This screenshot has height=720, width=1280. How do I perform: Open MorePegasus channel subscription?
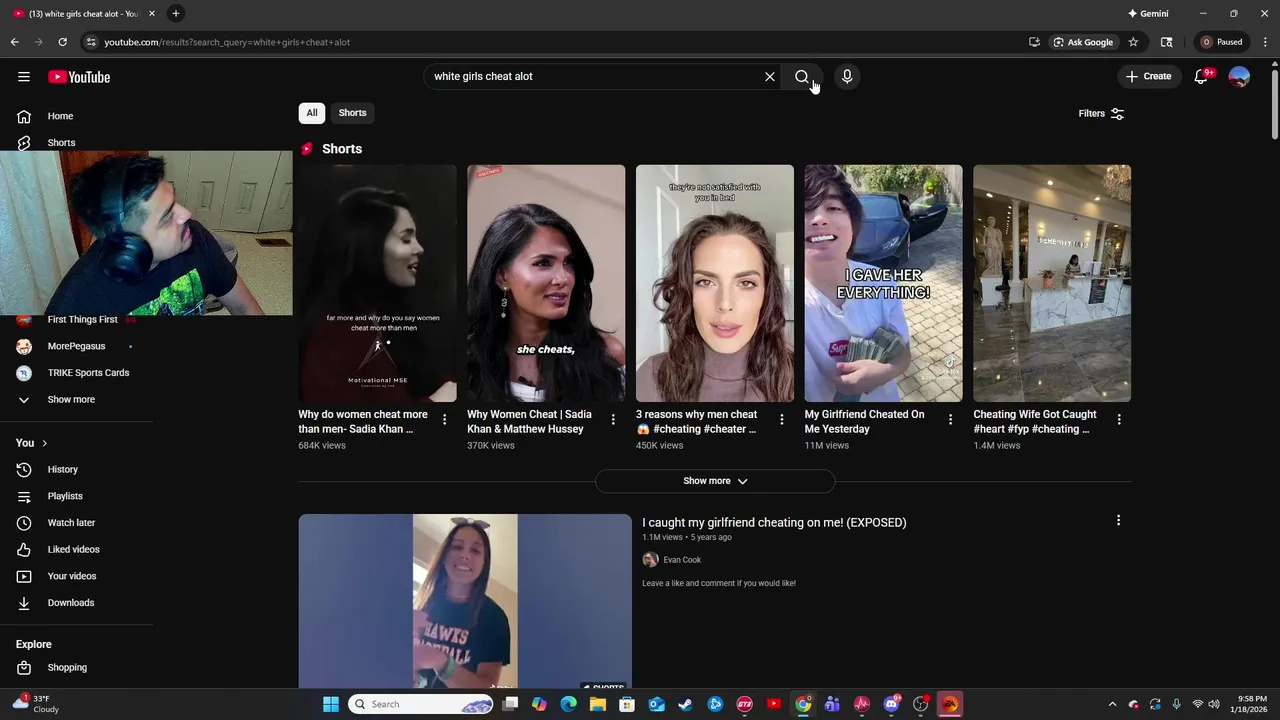pos(77,346)
